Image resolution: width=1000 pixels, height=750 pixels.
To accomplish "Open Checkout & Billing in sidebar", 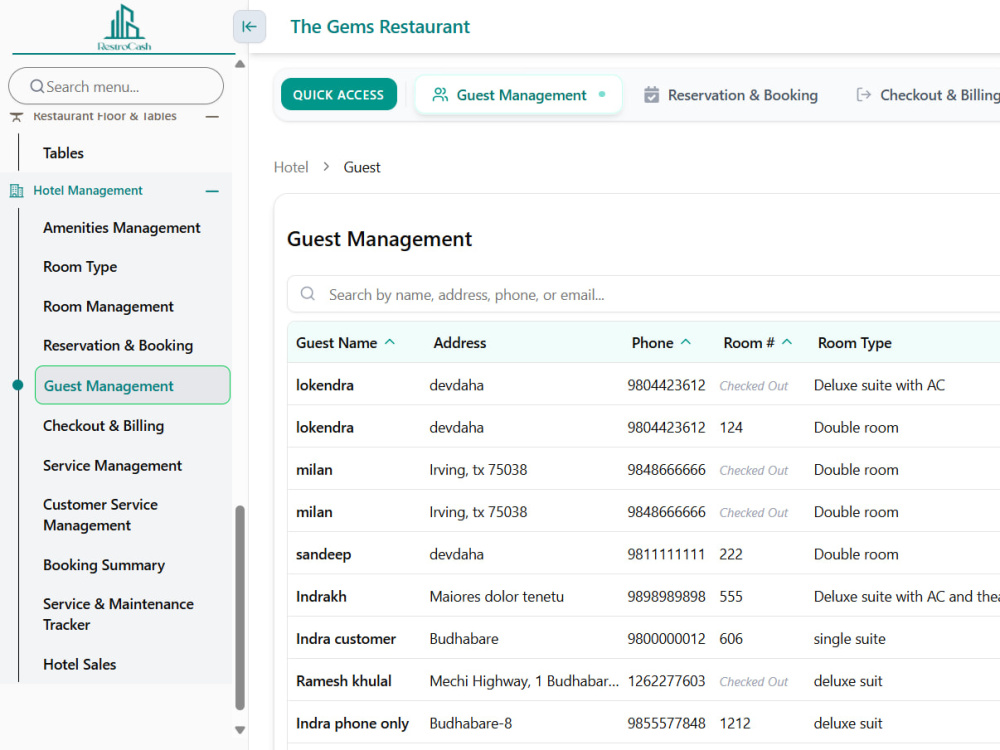I will (x=103, y=426).
